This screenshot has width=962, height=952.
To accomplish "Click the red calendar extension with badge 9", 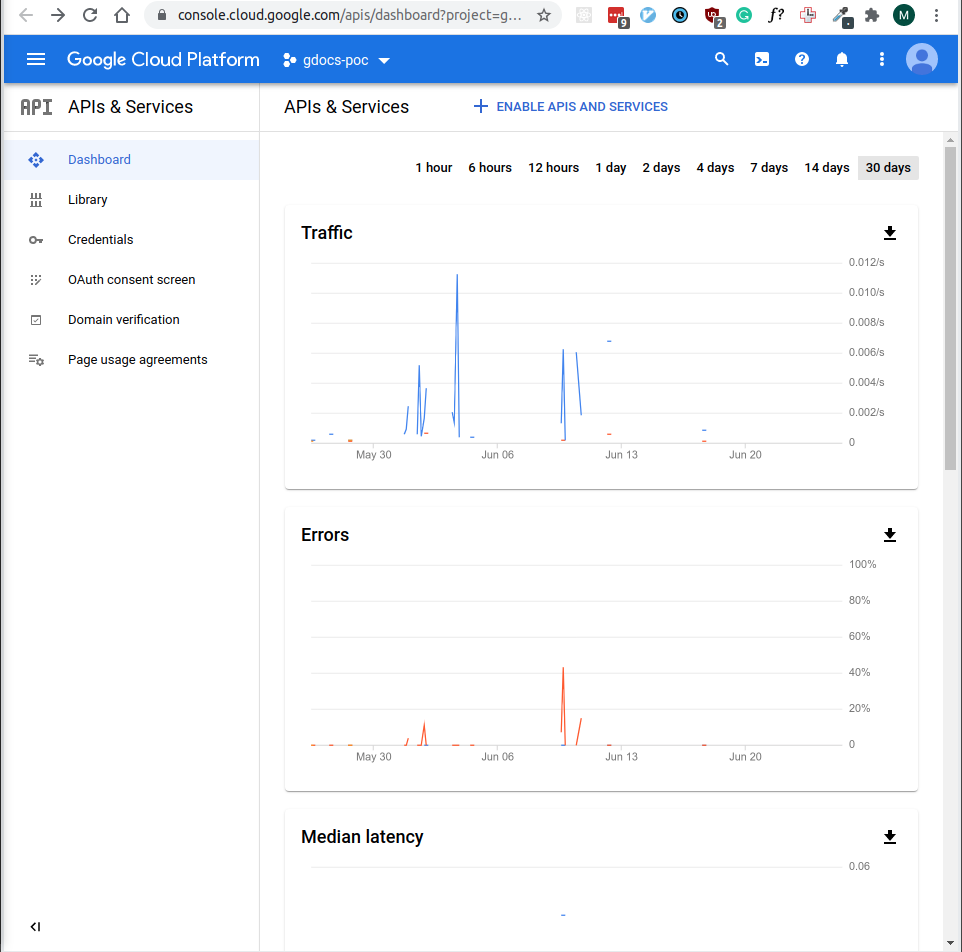I will click(617, 17).
